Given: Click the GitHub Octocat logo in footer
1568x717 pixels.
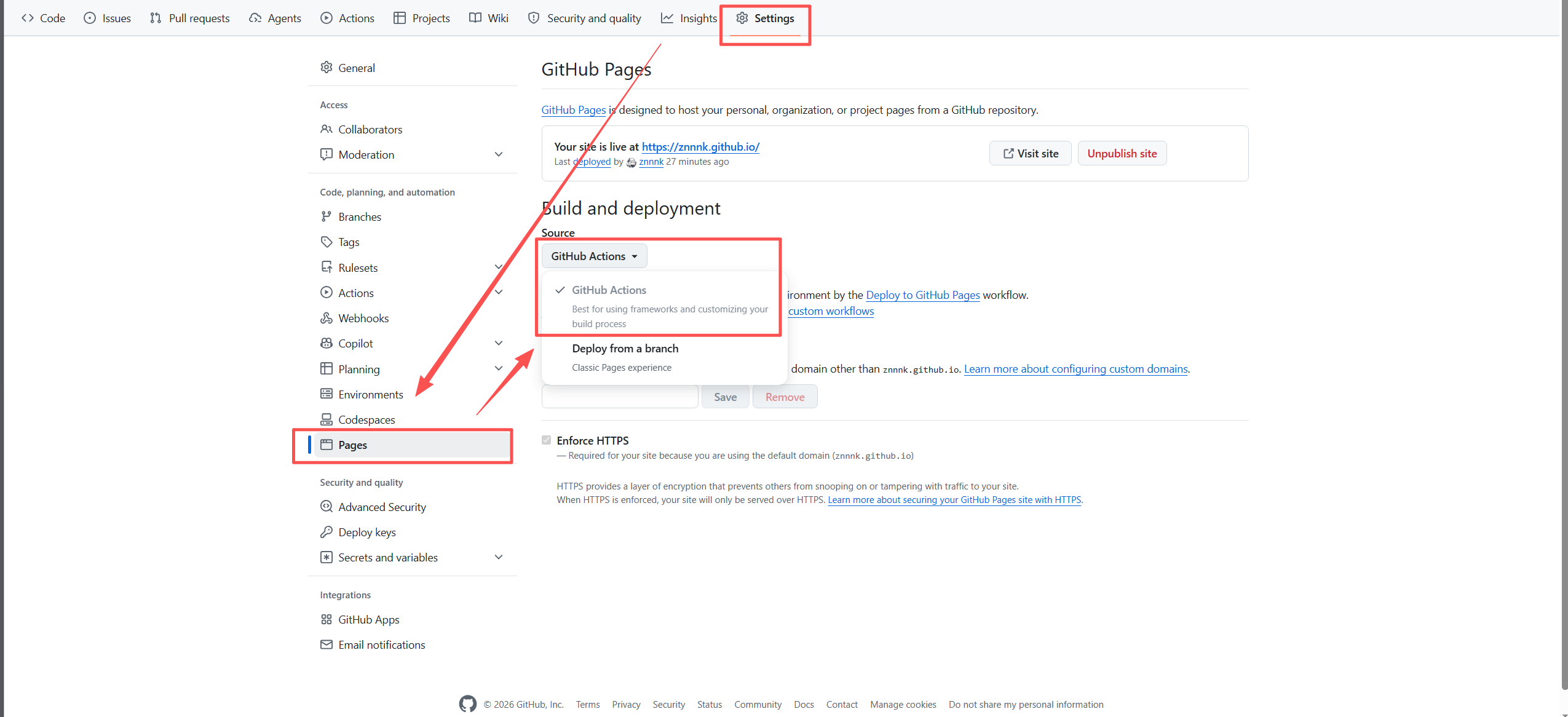Looking at the screenshot, I should tap(468, 704).
